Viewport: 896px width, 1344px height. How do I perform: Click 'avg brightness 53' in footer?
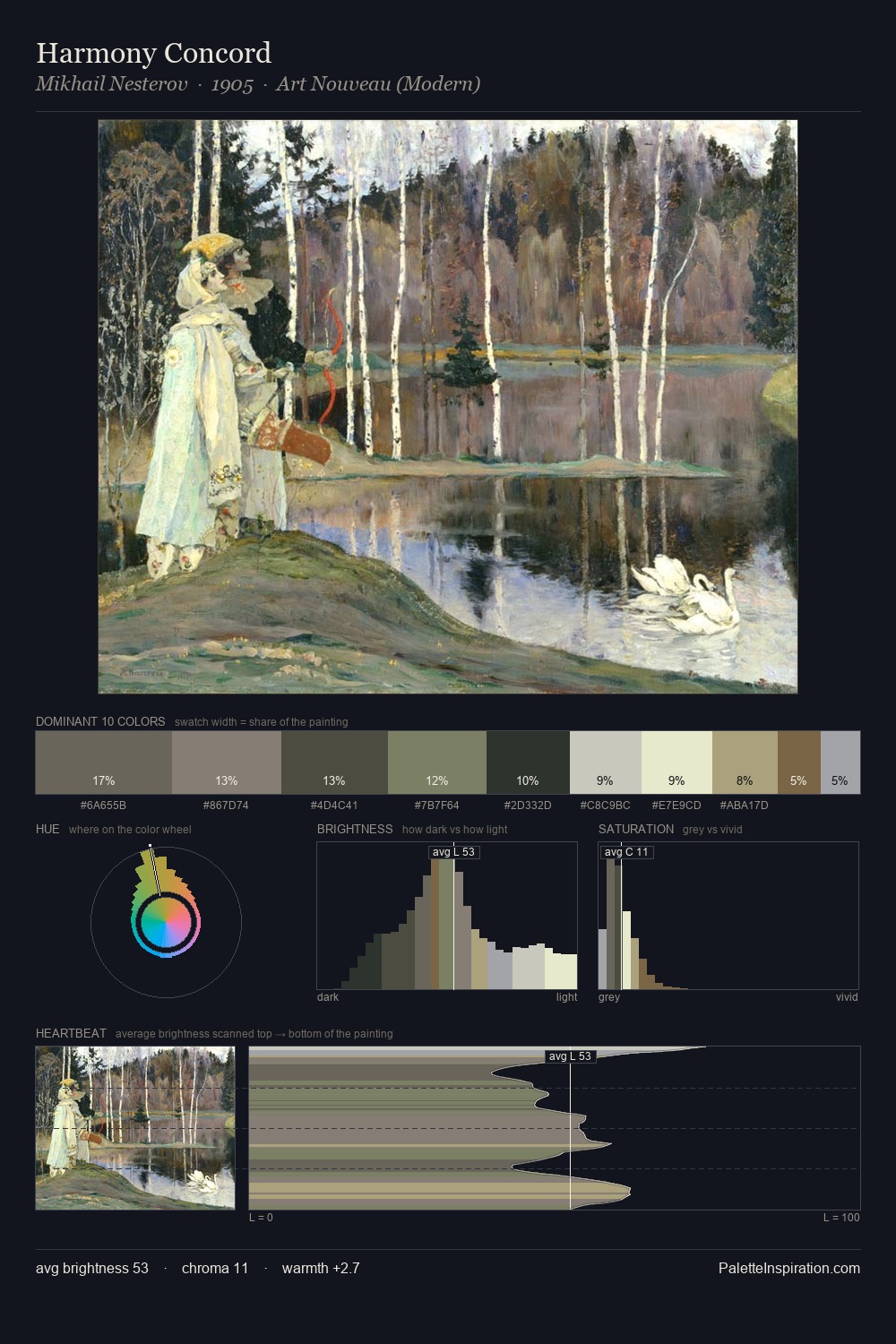[92, 1268]
